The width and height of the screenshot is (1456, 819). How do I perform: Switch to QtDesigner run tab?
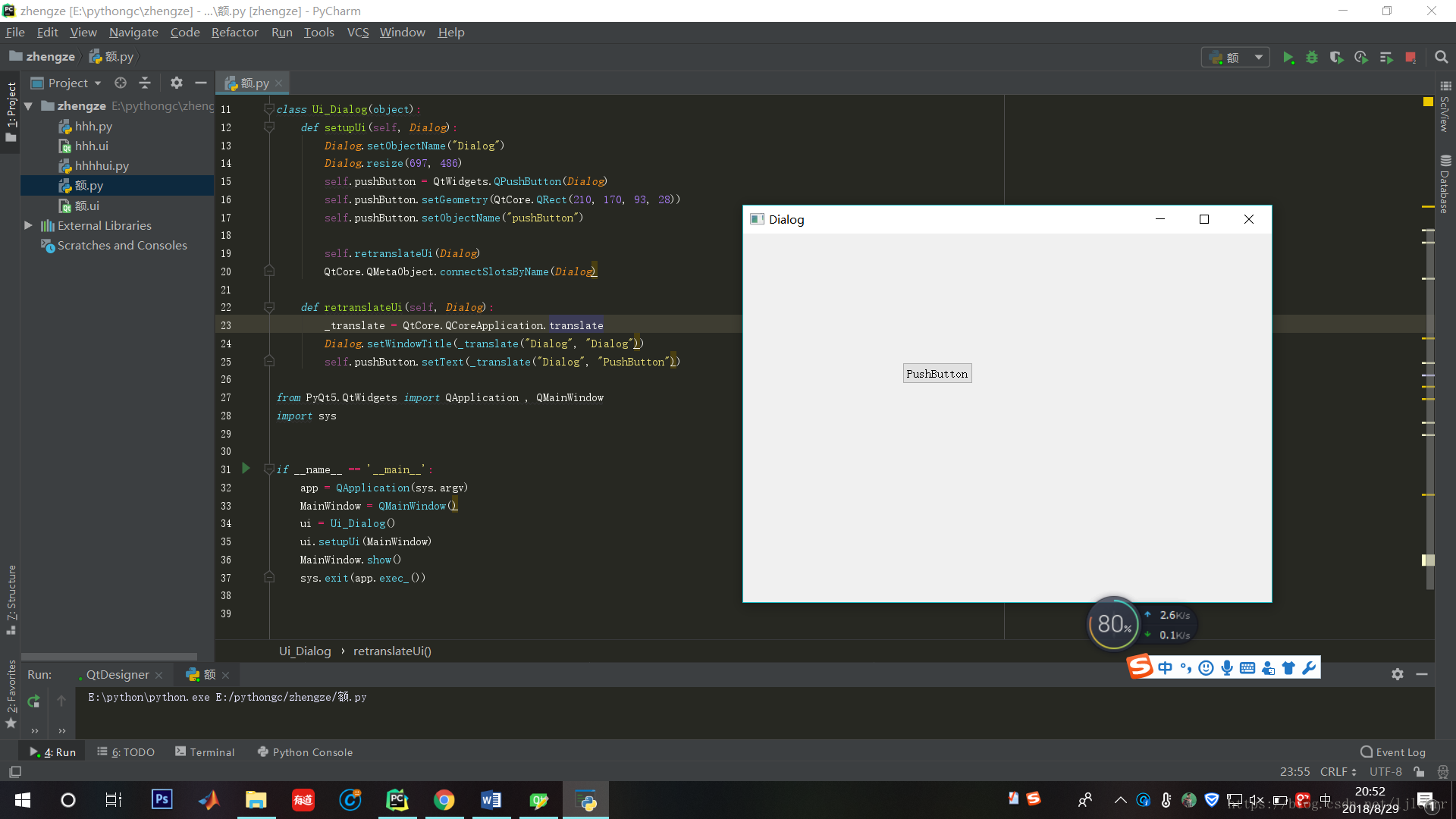click(x=117, y=674)
